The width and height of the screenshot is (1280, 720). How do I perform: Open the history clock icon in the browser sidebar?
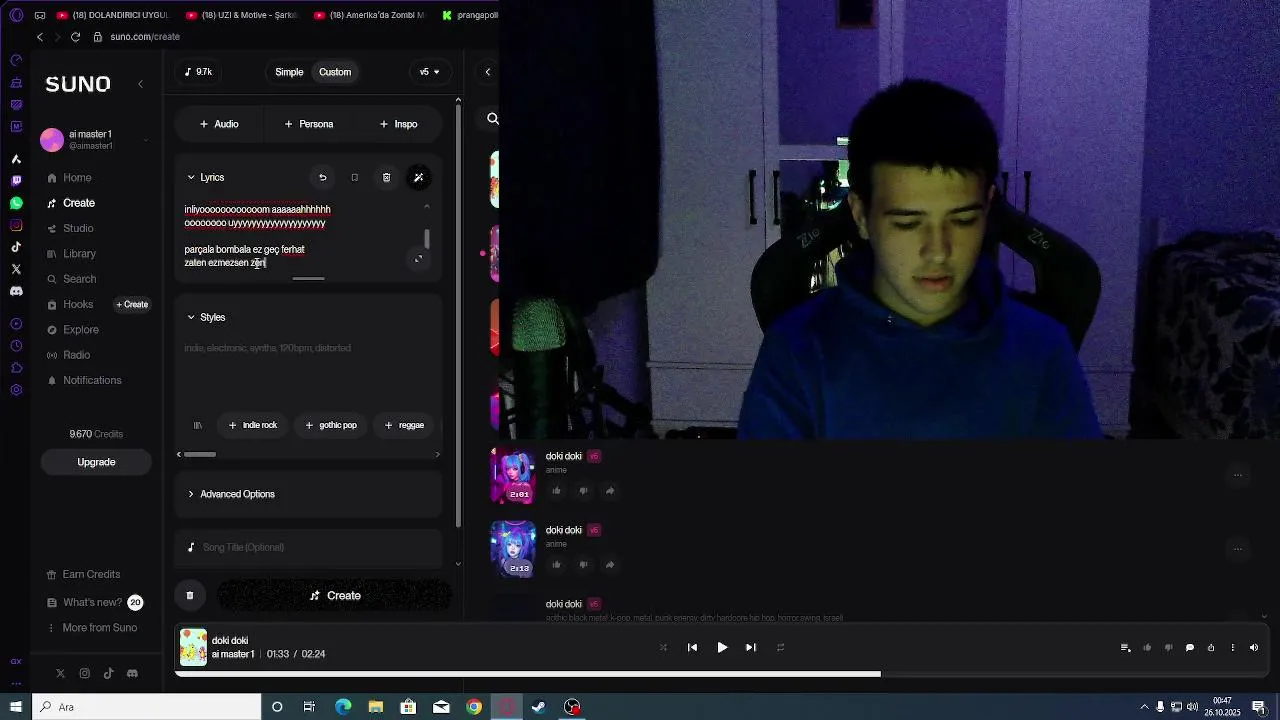[16, 345]
